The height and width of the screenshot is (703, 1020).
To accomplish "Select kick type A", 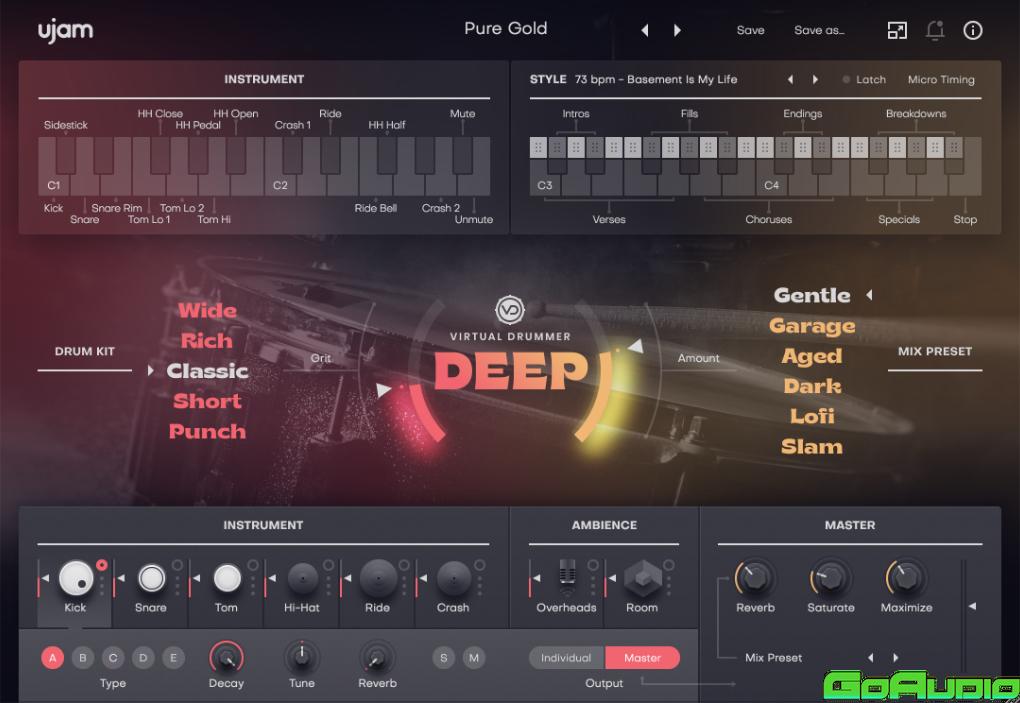I will coord(53,657).
